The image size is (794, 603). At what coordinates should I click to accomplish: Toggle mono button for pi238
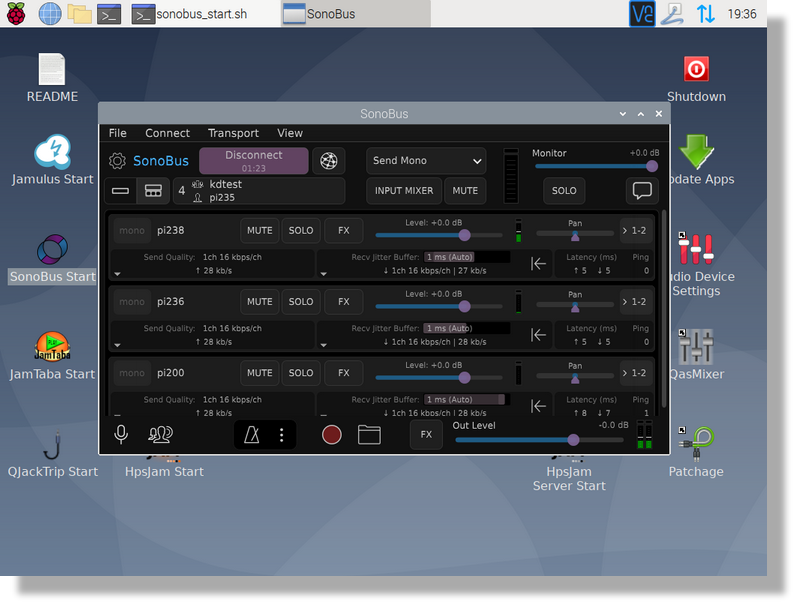point(132,230)
